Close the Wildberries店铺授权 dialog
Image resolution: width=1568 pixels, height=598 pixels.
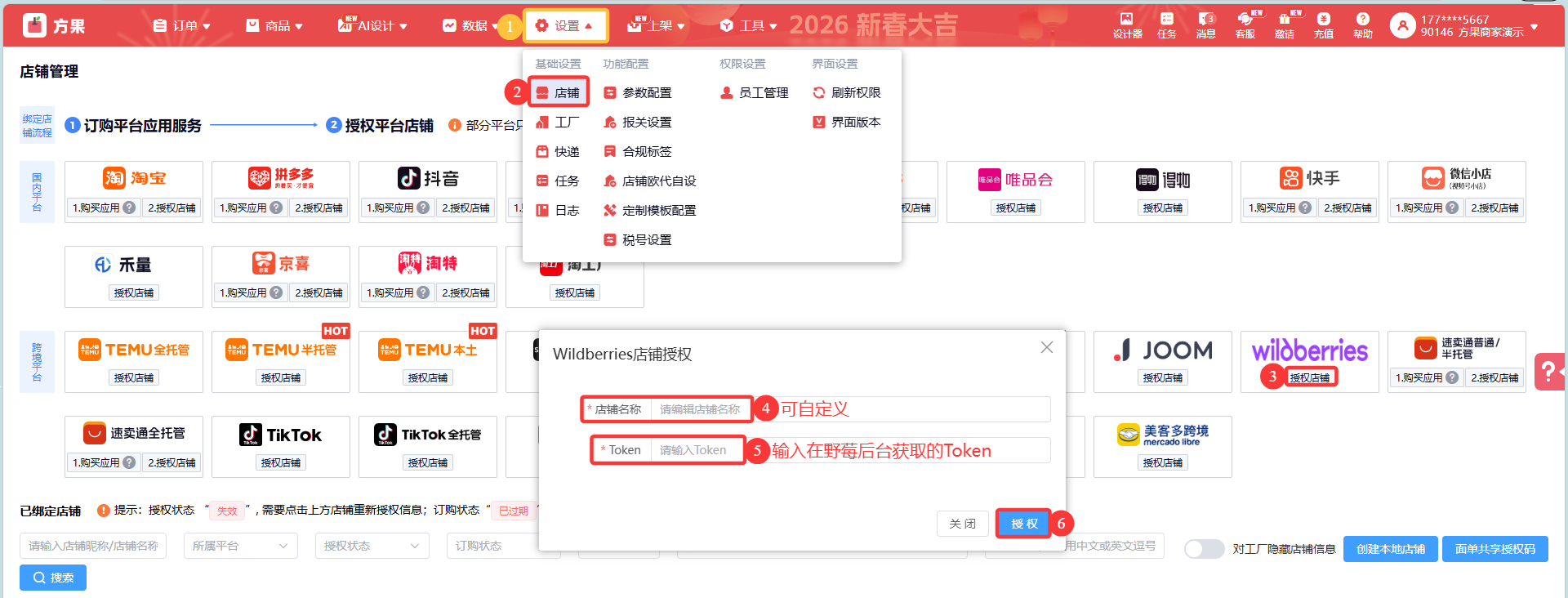click(1046, 347)
